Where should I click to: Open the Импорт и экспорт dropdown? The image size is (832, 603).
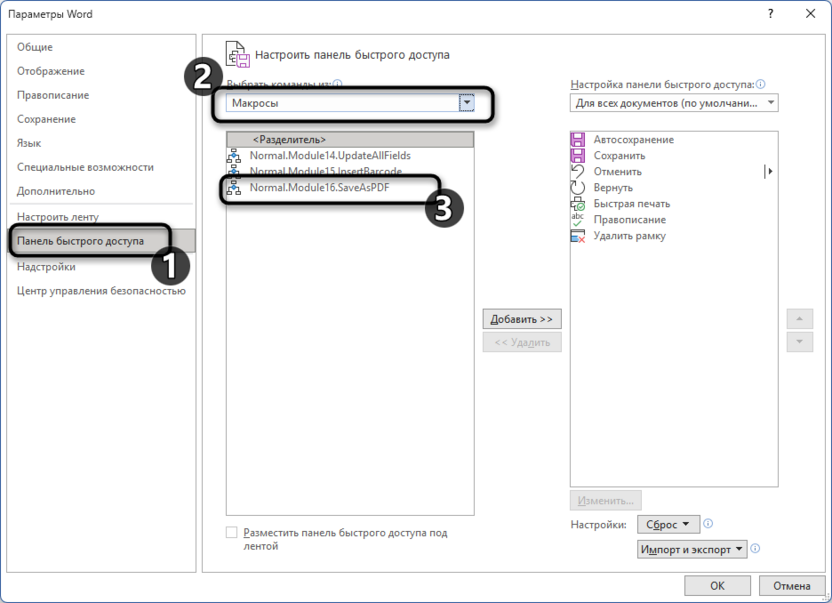pos(692,549)
